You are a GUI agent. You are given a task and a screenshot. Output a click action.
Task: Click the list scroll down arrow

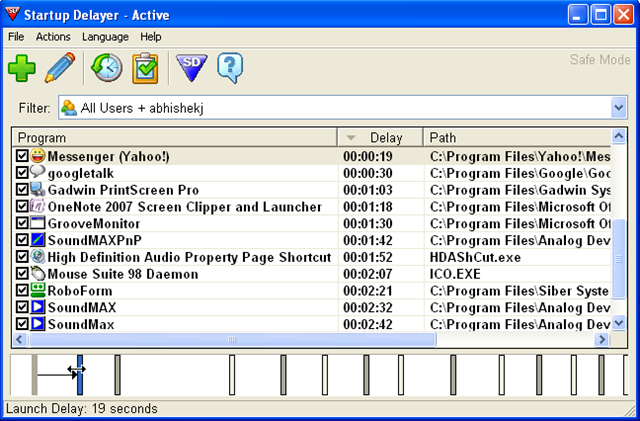(619, 323)
